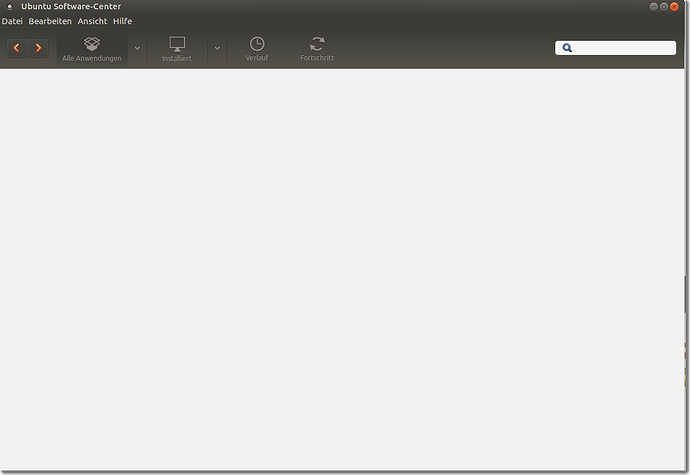Open the Bearbeiten menu
Viewport: 690px width, 475px height.
click(x=50, y=21)
